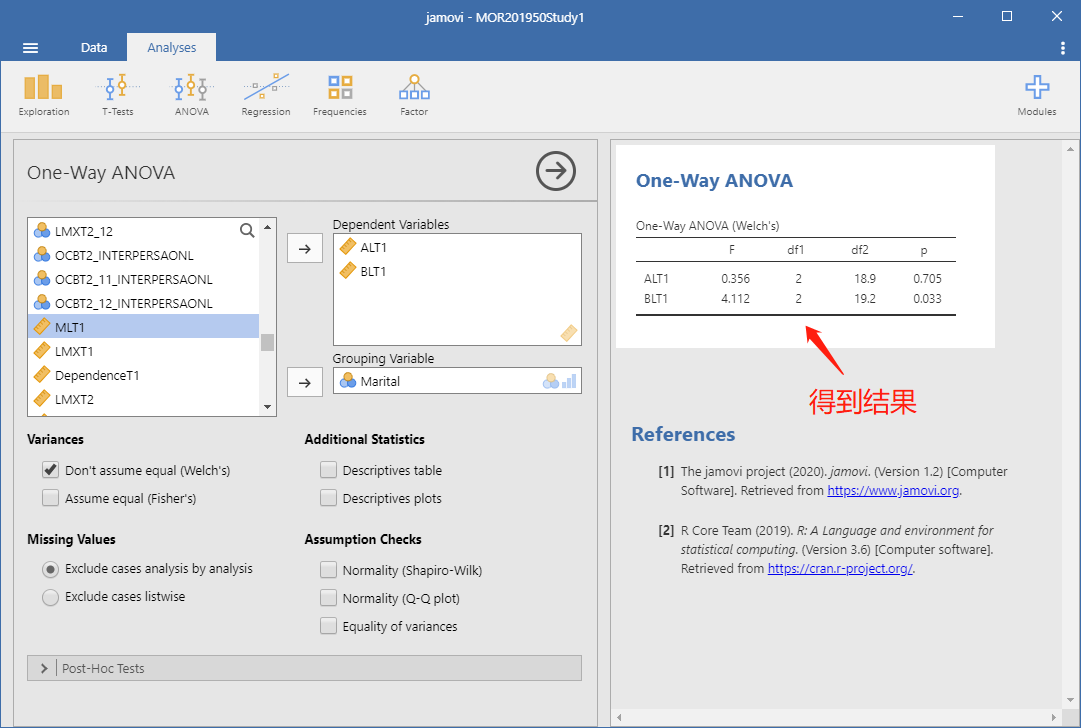Switch to the Data tab
Screen dimensions: 1081x728
pos(94,48)
